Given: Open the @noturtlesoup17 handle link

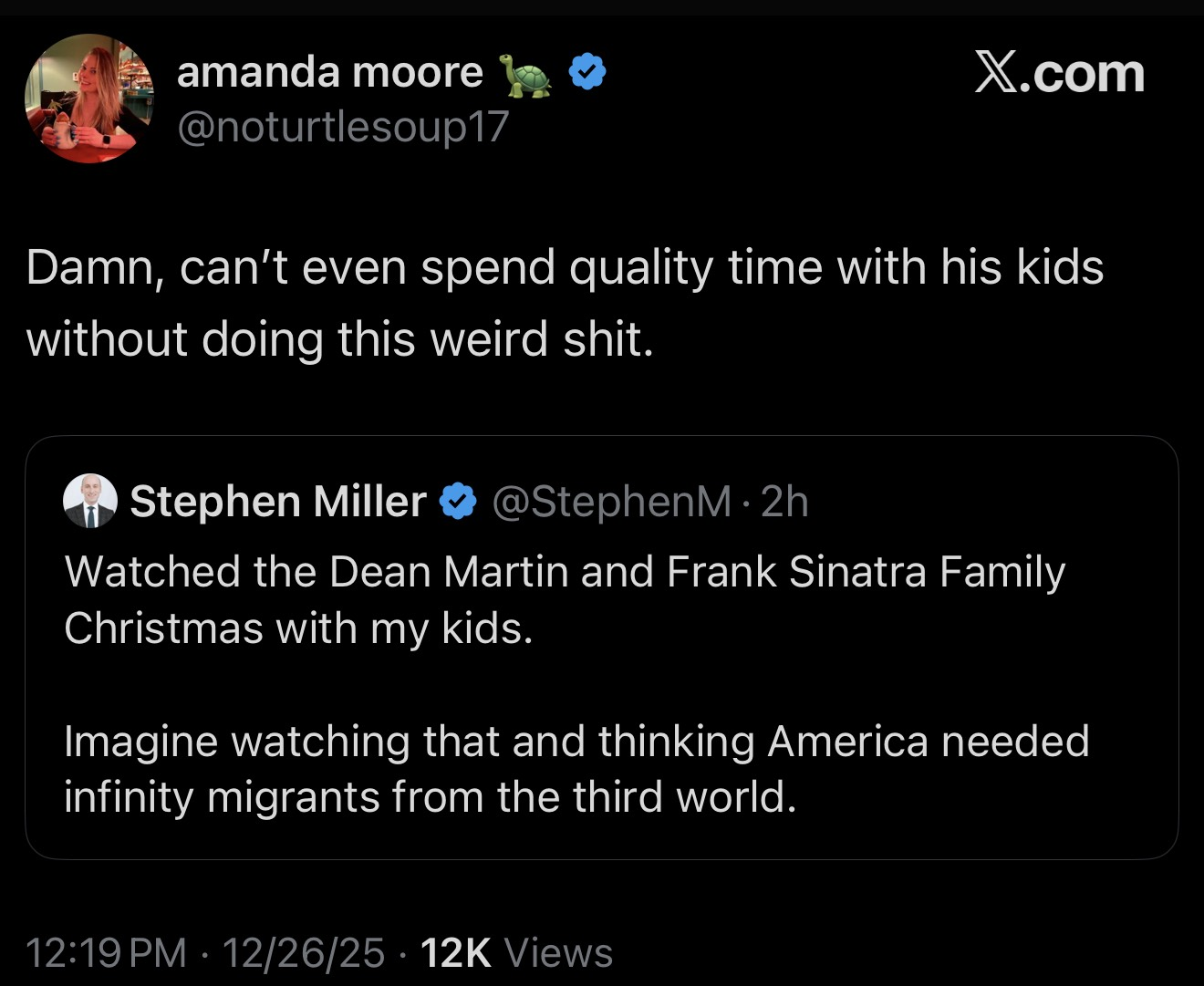Looking at the screenshot, I should (342, 127).
